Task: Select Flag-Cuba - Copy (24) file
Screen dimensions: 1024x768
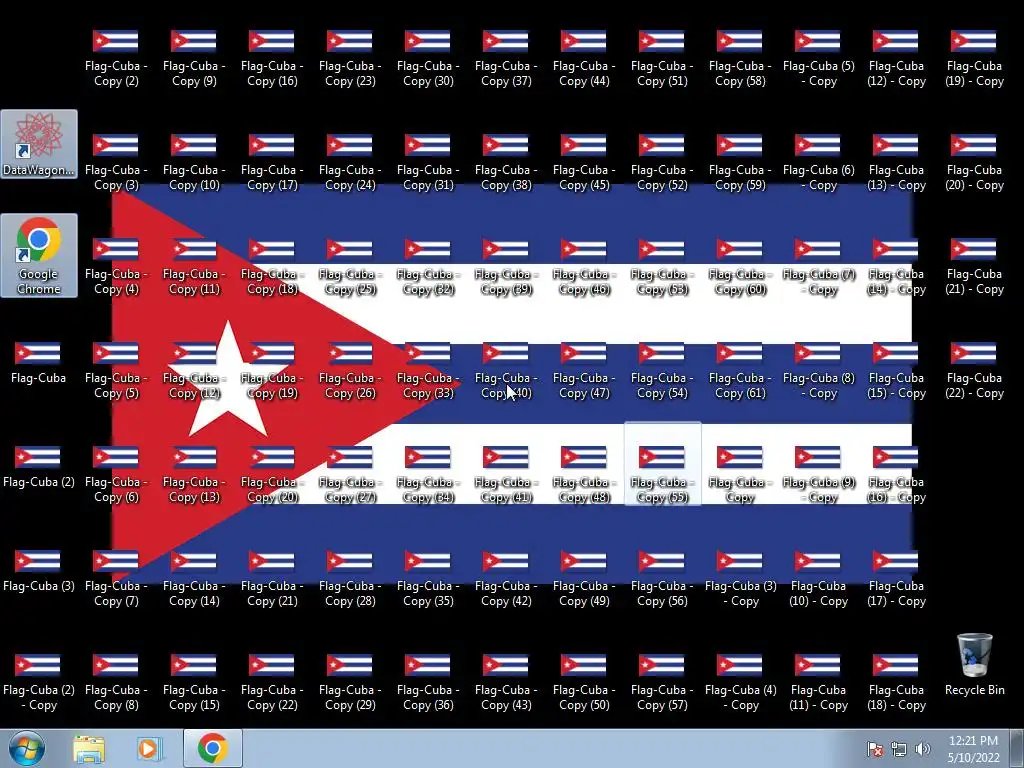Action: coord(349,163)
